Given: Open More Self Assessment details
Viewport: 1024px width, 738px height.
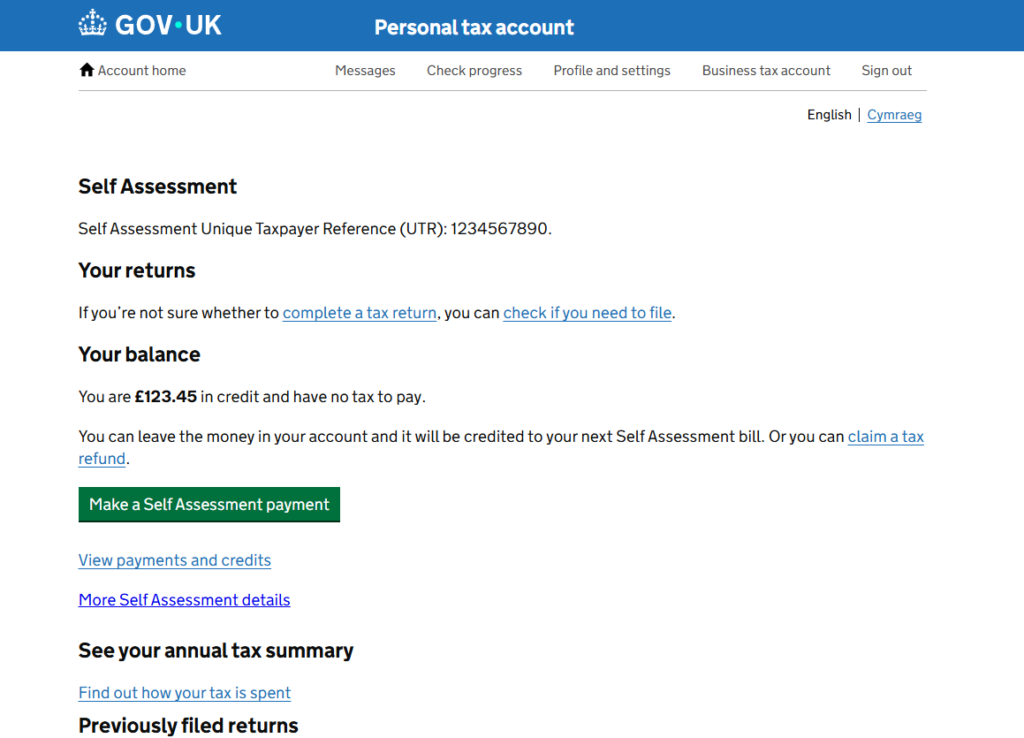Looking at the screenshot, I should pyautogui.click(x=184, y=600).
